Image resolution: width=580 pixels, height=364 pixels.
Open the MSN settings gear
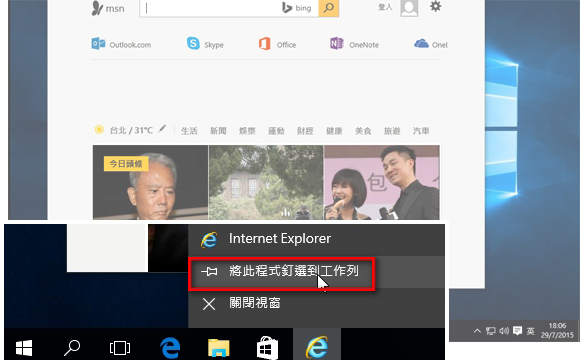click(435, 6)
